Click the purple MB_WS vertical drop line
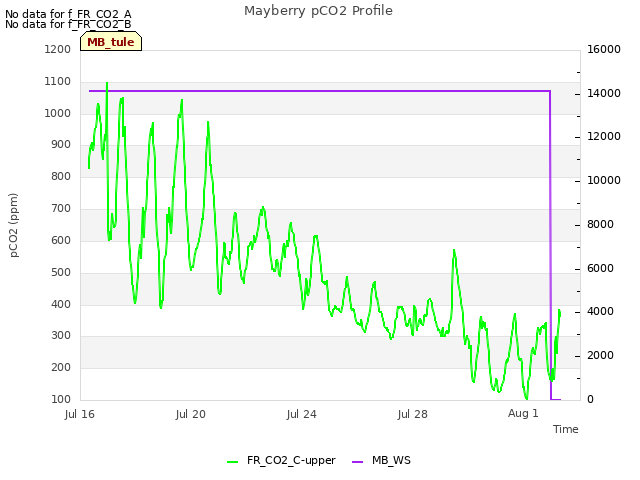The width and height of the screenshot is (640, 480). (551, 245)
